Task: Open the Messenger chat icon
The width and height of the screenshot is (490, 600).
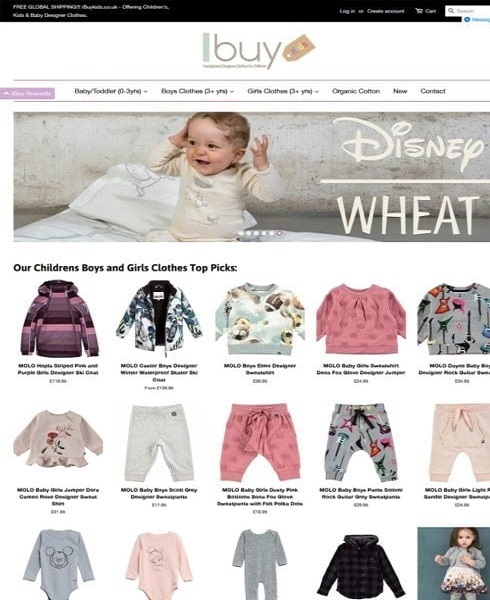Action: coord(467,20)
